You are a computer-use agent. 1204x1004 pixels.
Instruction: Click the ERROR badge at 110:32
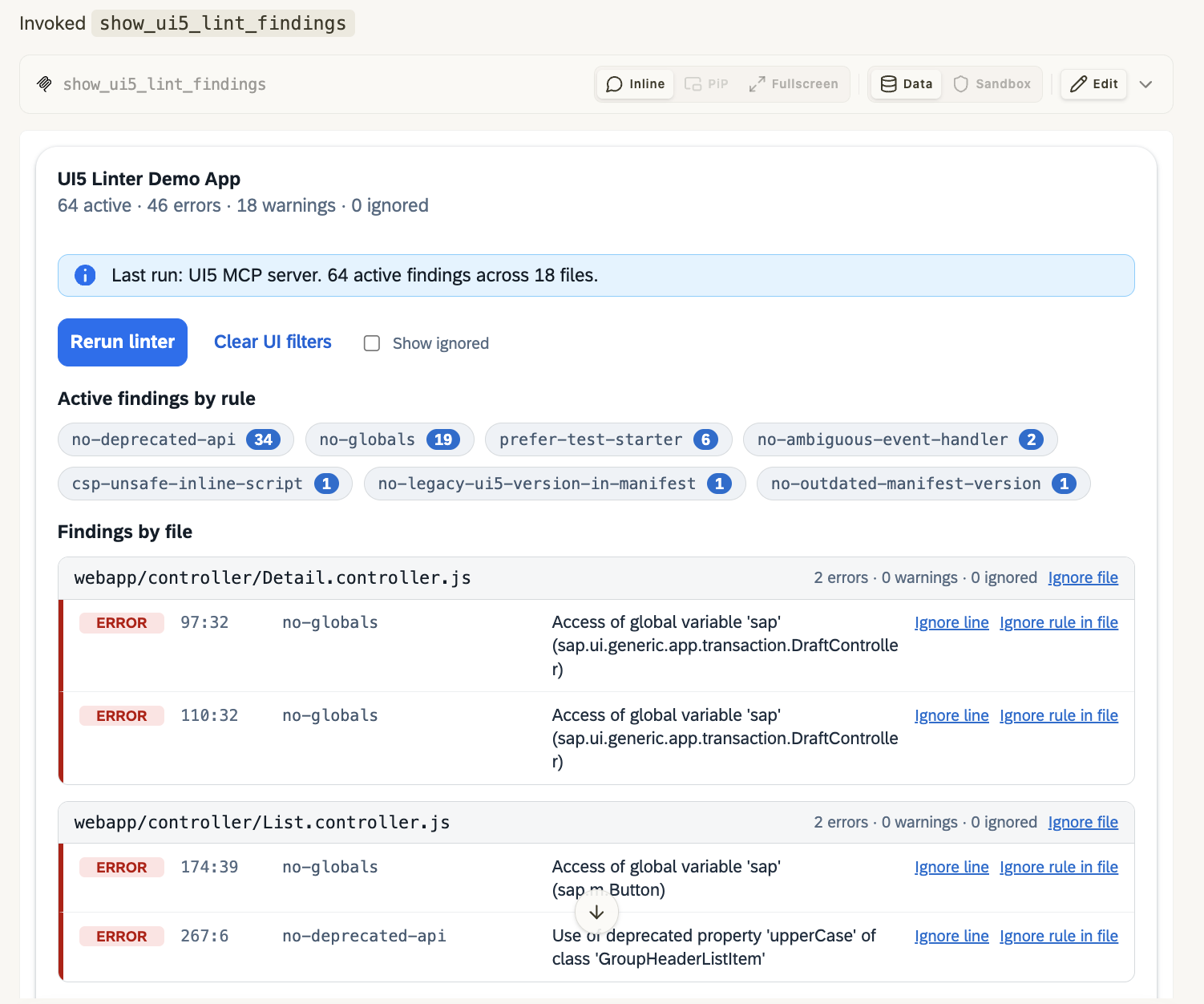(122, 716)
